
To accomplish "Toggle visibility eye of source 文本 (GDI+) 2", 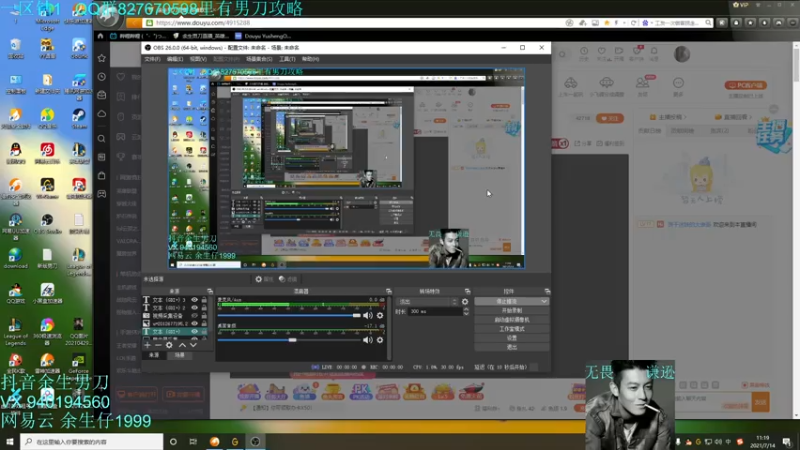I will 194,308.
